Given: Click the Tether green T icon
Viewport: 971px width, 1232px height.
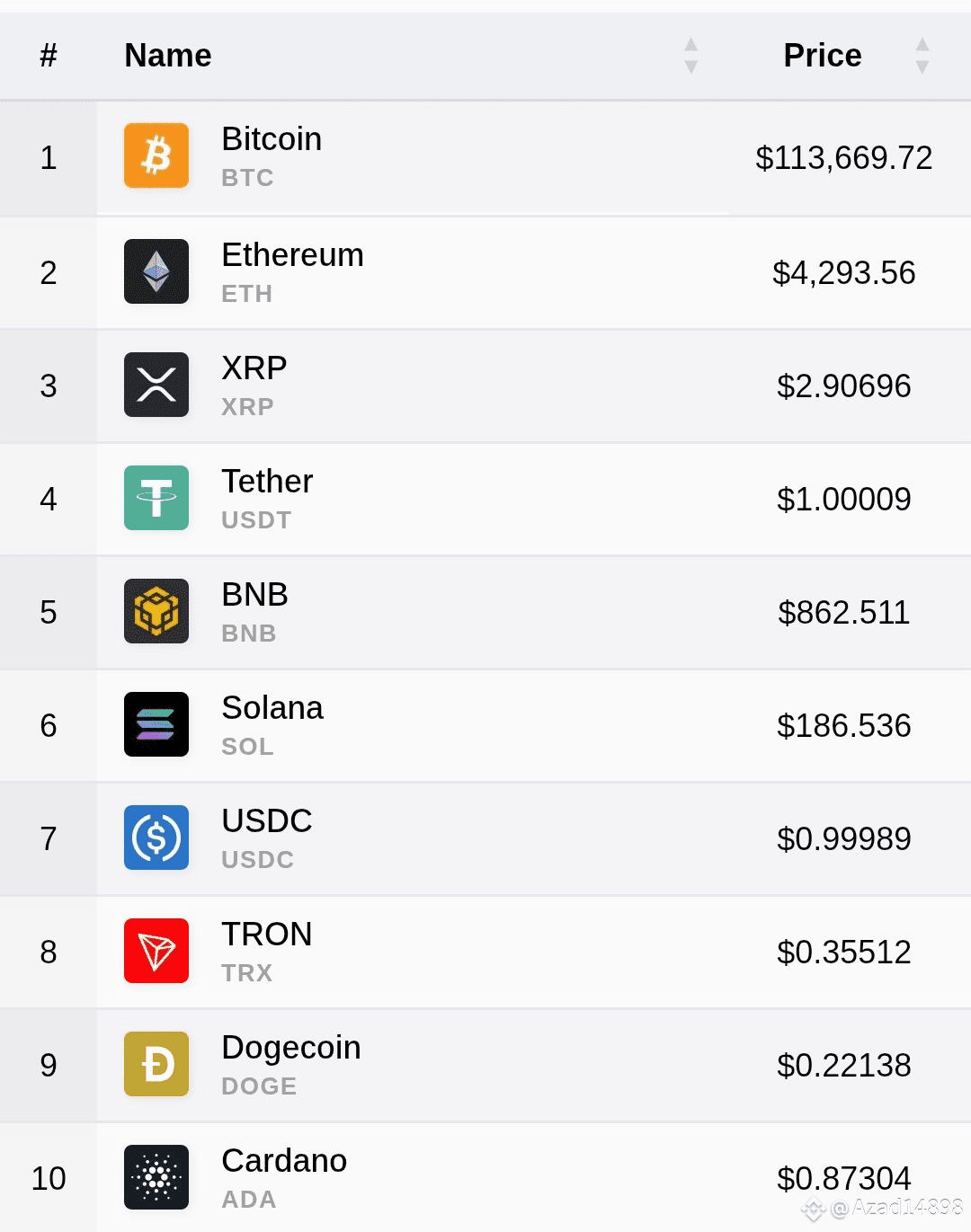Looking at the screenshot, I should [156, 498].
